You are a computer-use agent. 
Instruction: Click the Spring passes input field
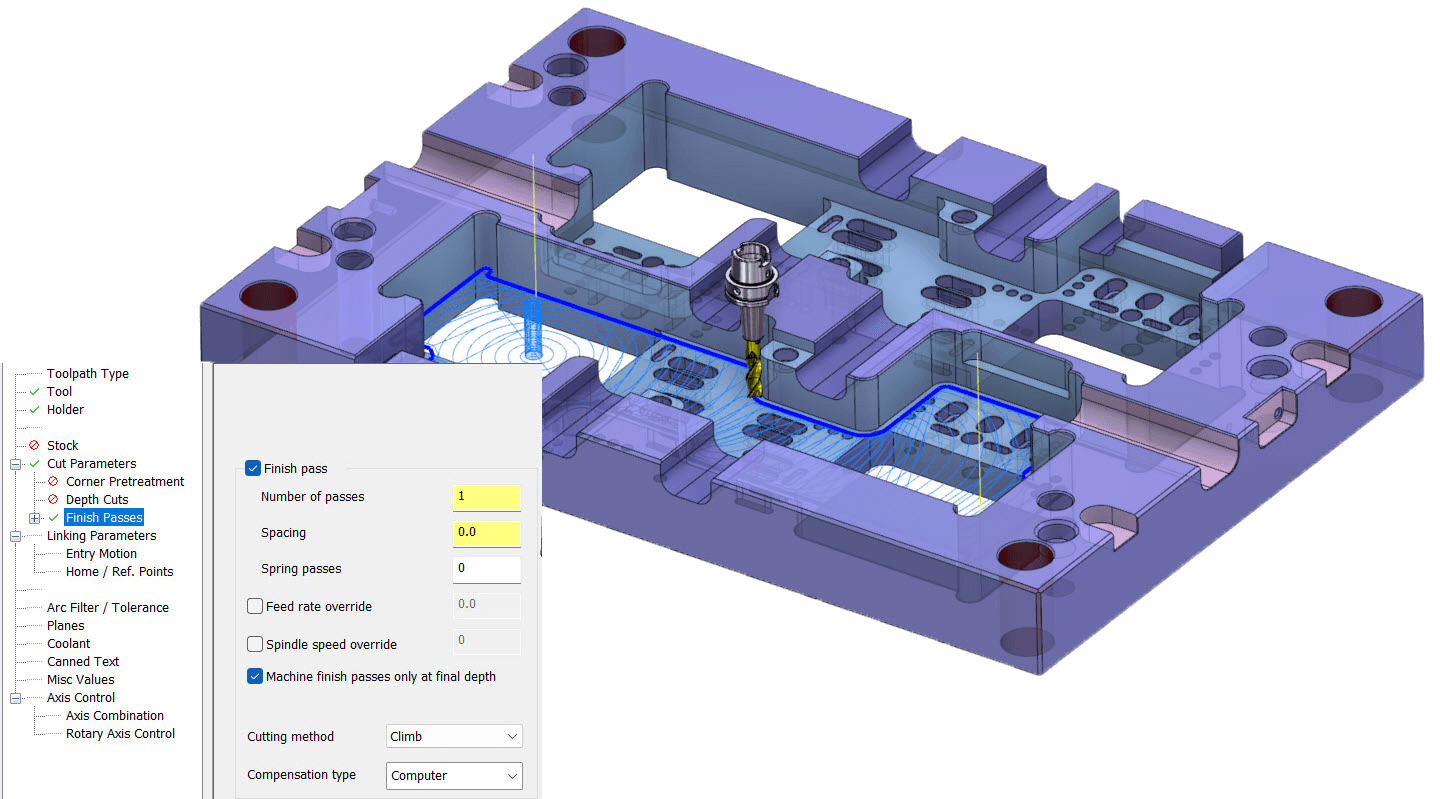486,569
